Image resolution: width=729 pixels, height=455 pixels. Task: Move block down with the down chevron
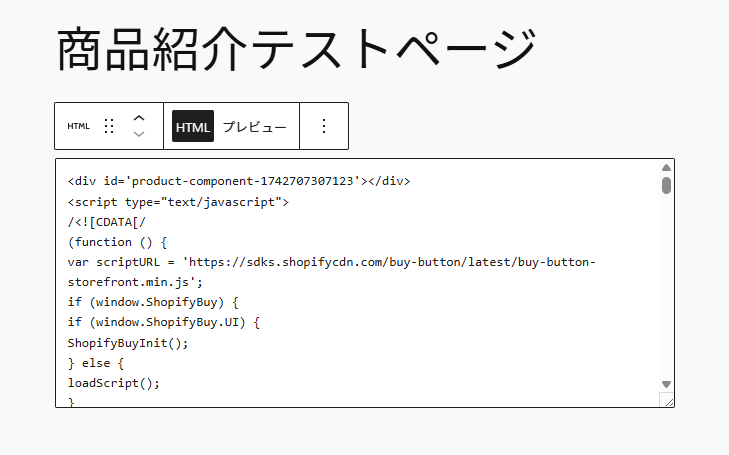139,134
